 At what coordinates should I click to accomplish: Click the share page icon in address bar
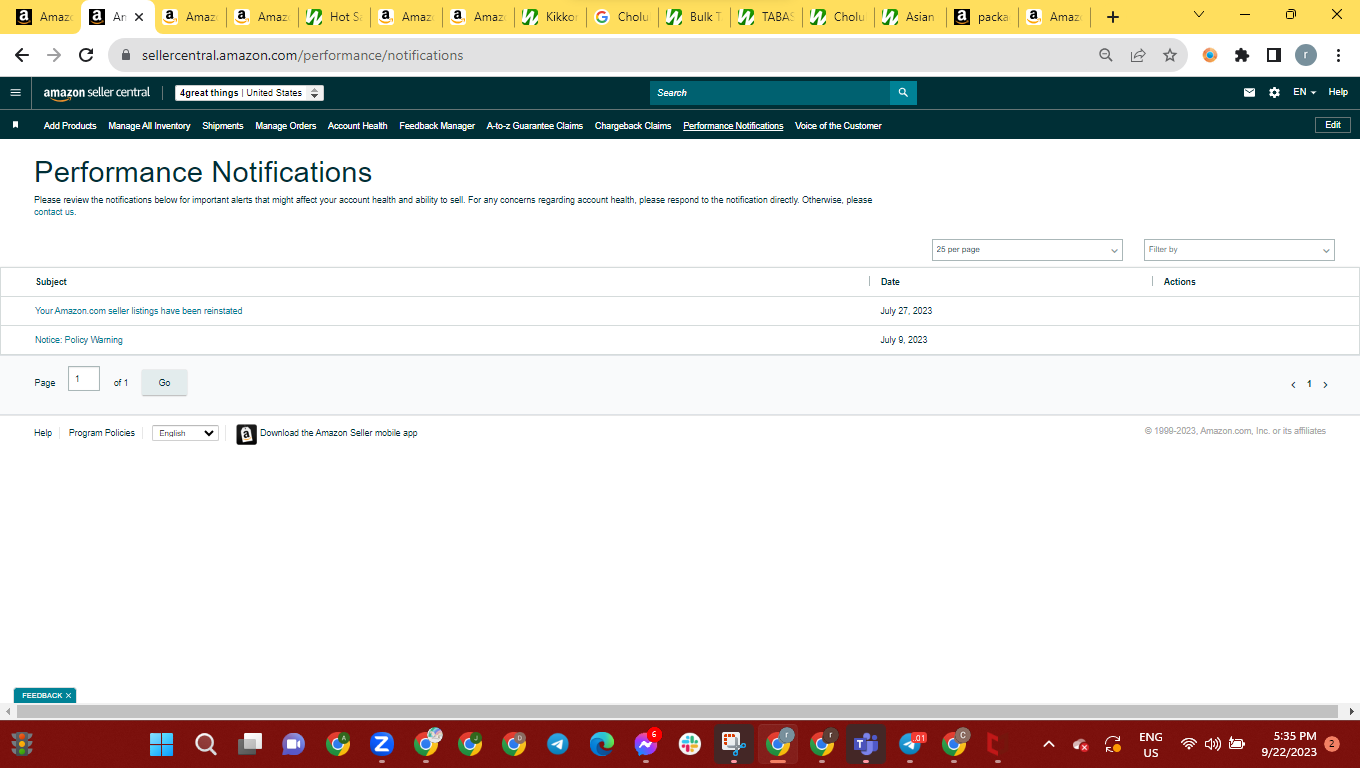1138,55
